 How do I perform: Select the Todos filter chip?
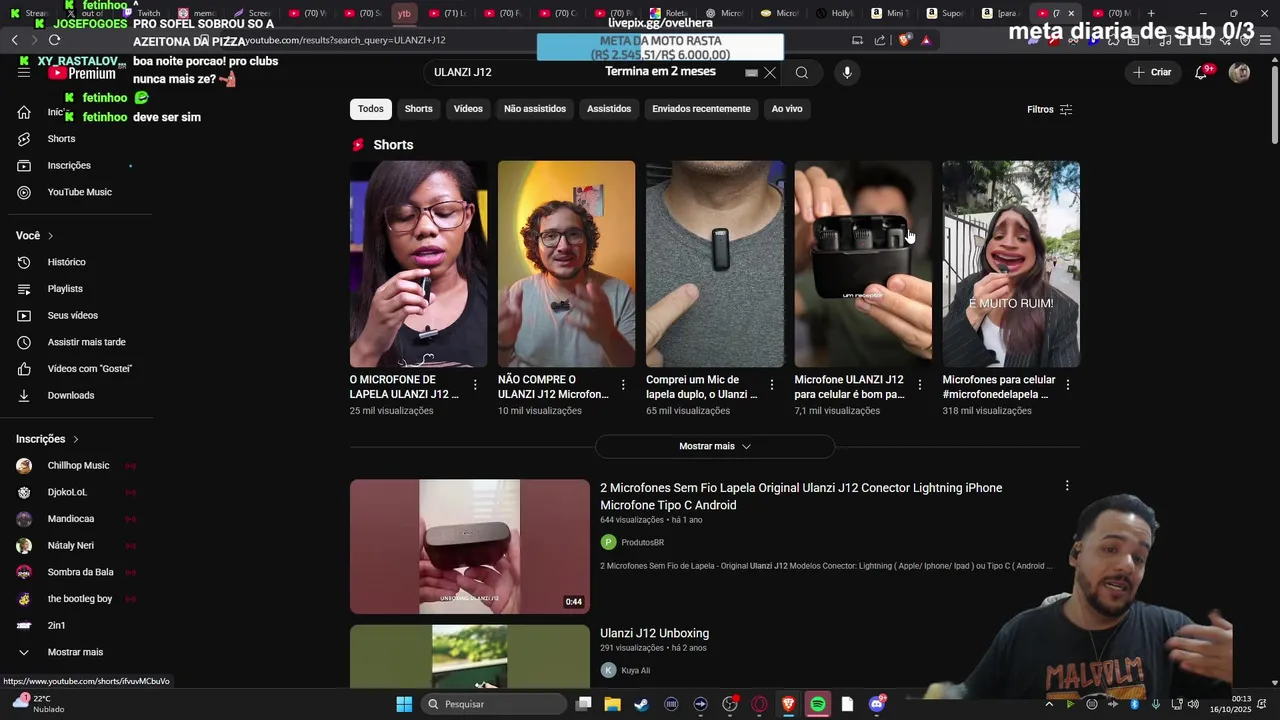point(371,109)
